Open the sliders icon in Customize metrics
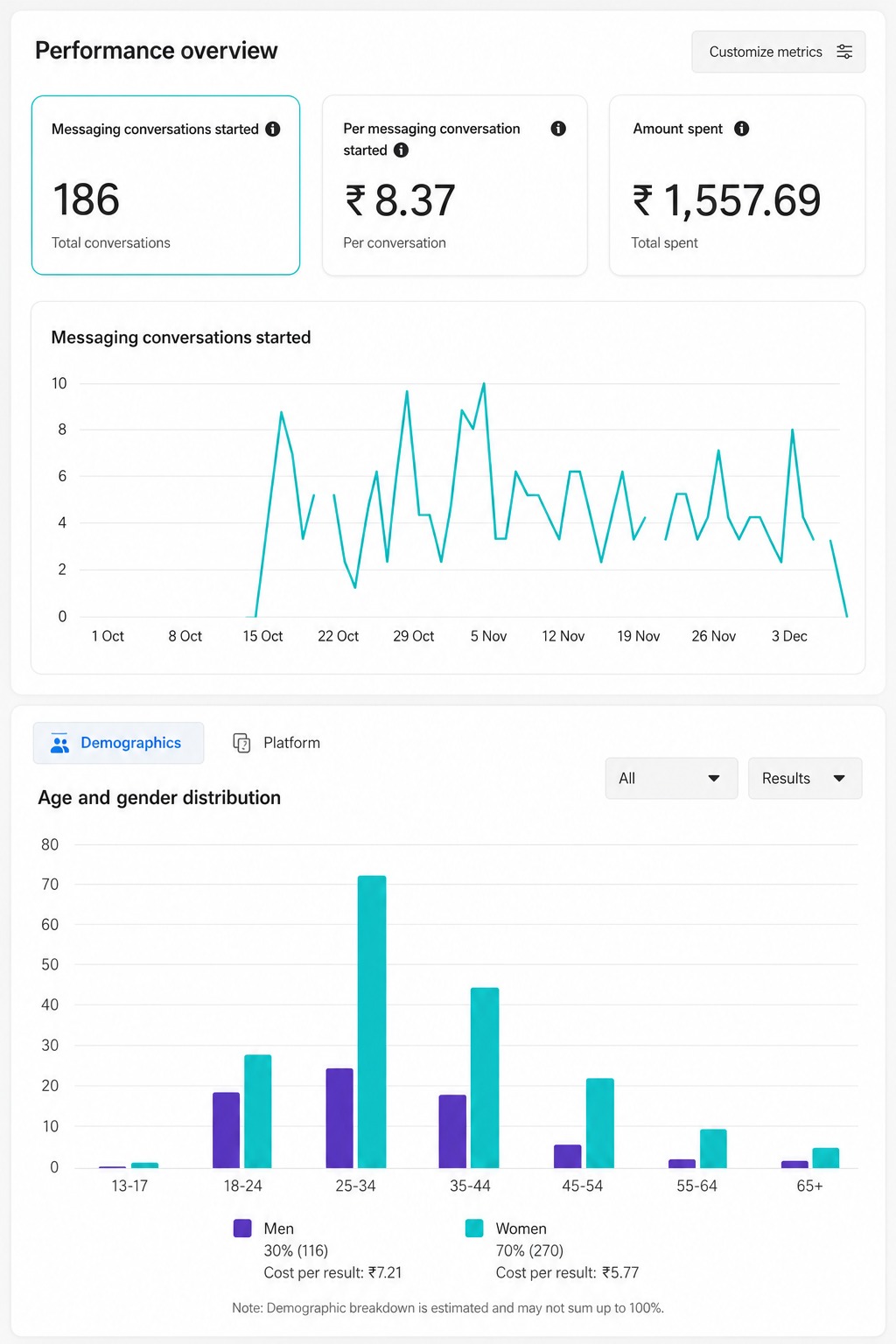 pyautogui.click(x=844, y=52)
